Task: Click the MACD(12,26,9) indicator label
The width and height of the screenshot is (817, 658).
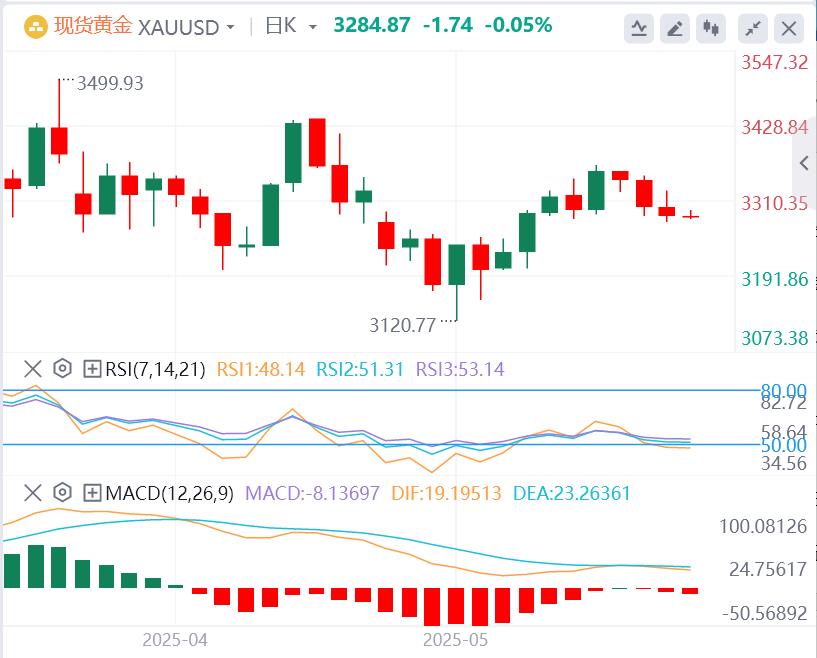Action: click(x=169, y=492)
